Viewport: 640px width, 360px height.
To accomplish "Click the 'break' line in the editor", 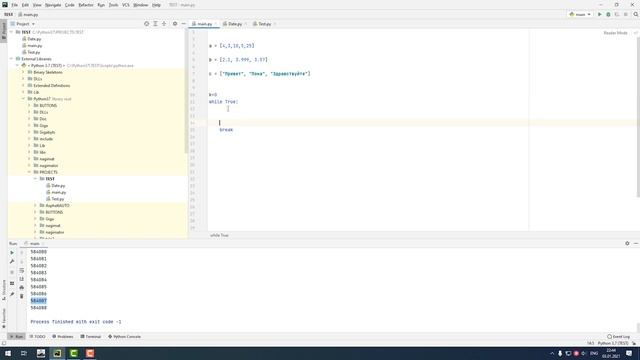I will (x=226, y=130).
